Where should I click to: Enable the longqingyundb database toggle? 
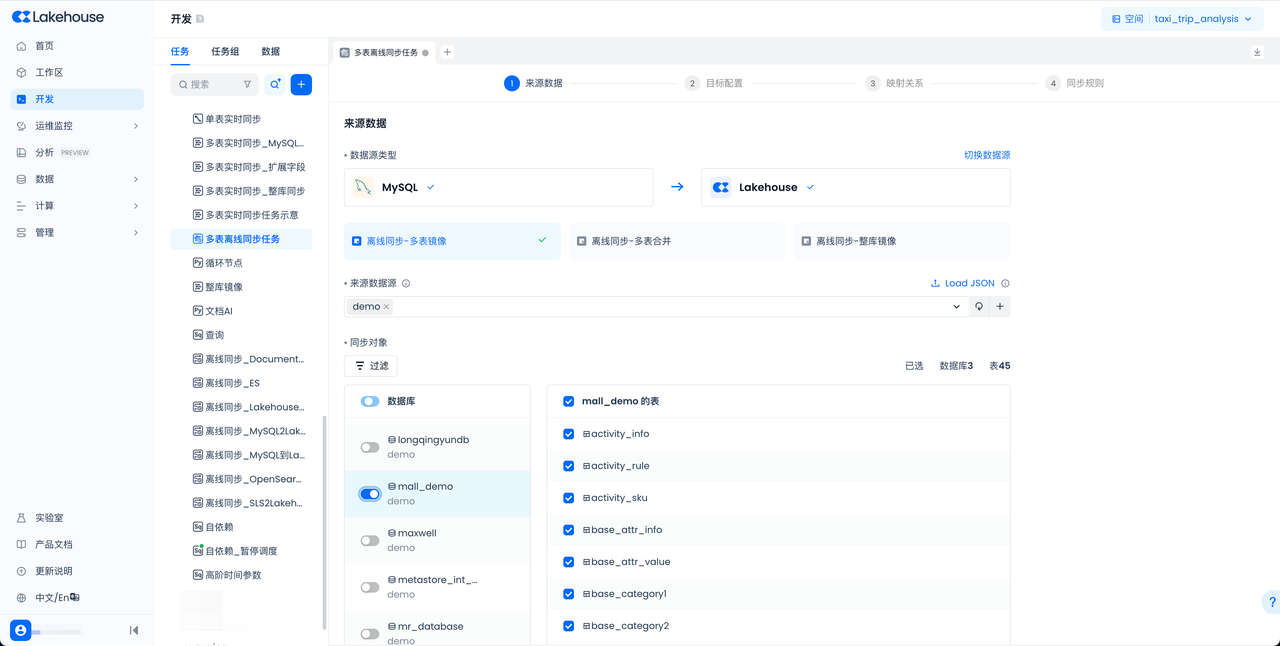coord(370,447)
